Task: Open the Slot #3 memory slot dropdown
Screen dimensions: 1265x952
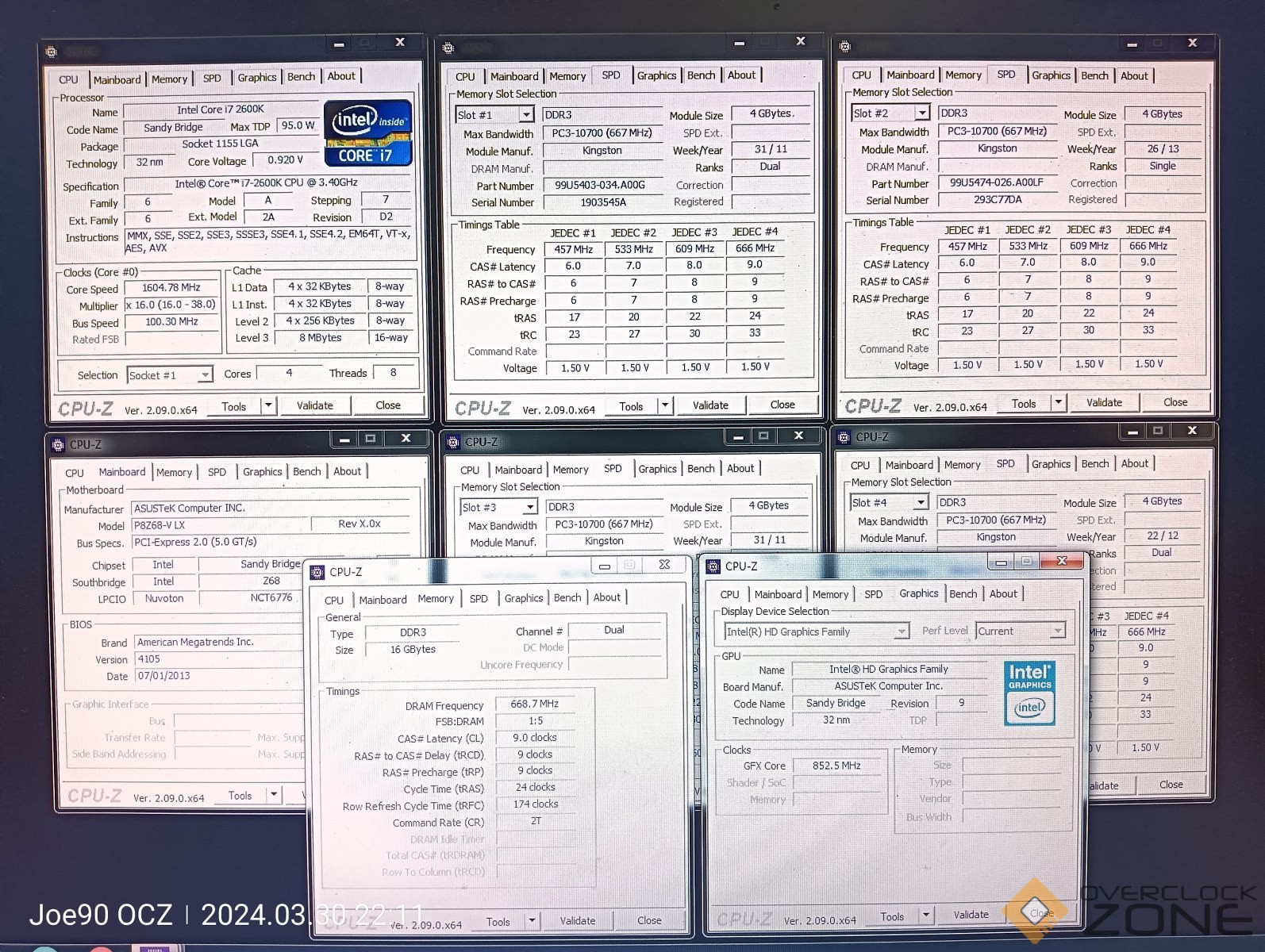Action: click(530, 507)
